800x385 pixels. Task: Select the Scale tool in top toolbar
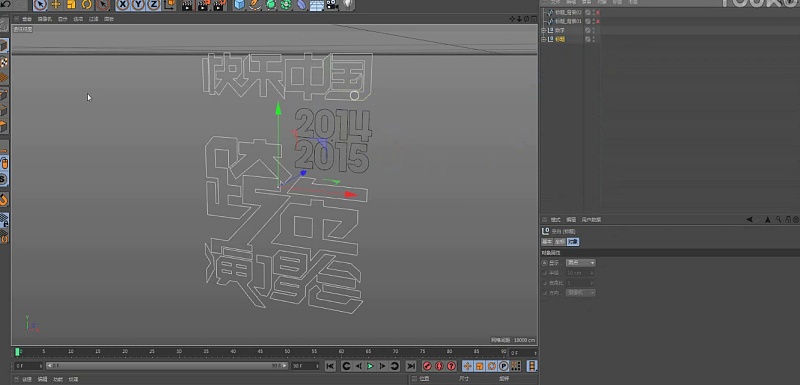pyautogui.click(x=71, y=5)
